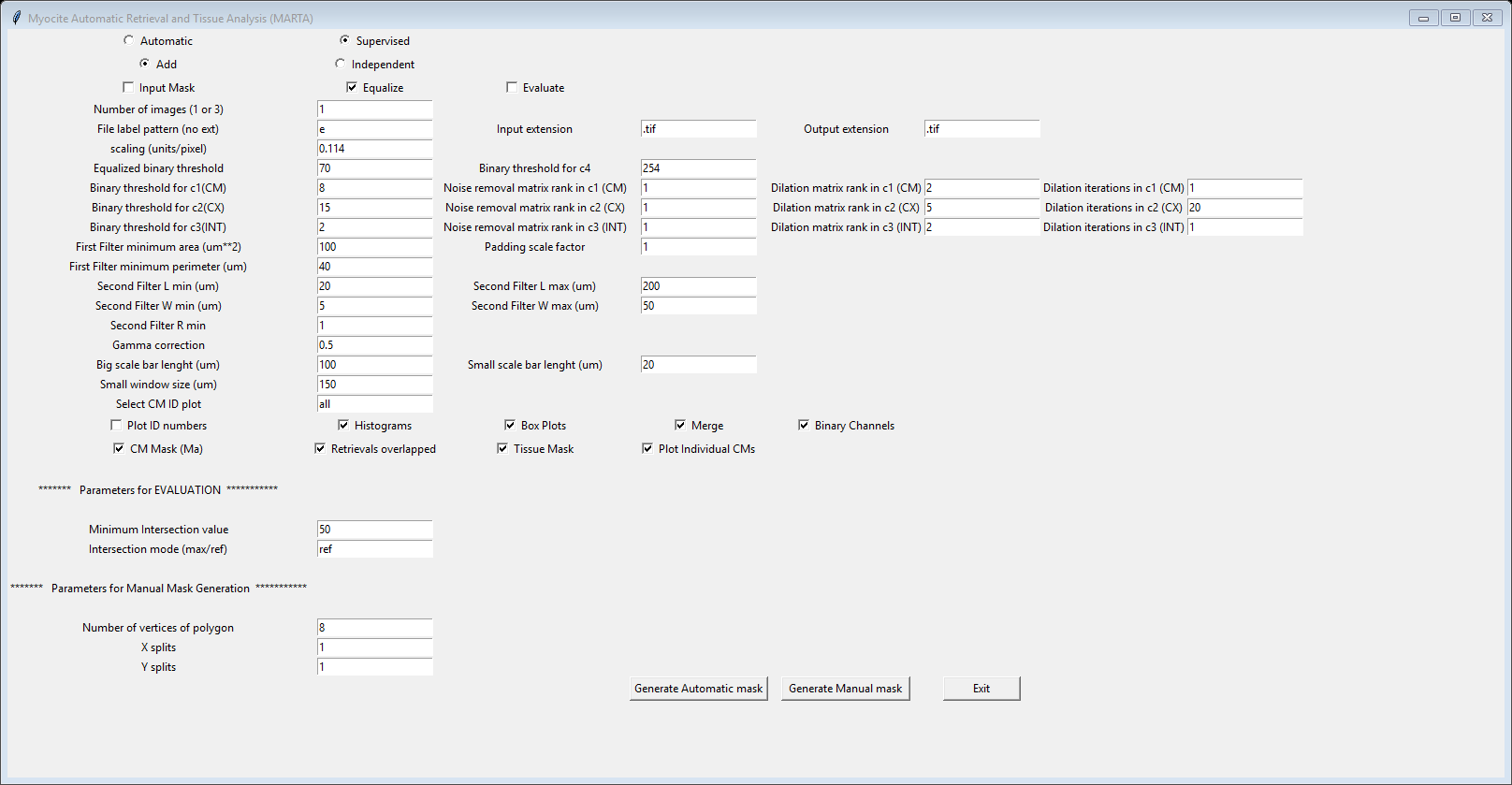Choose the Independent radio option
The height and width of the screenshot is (785, 1512).
340,64
